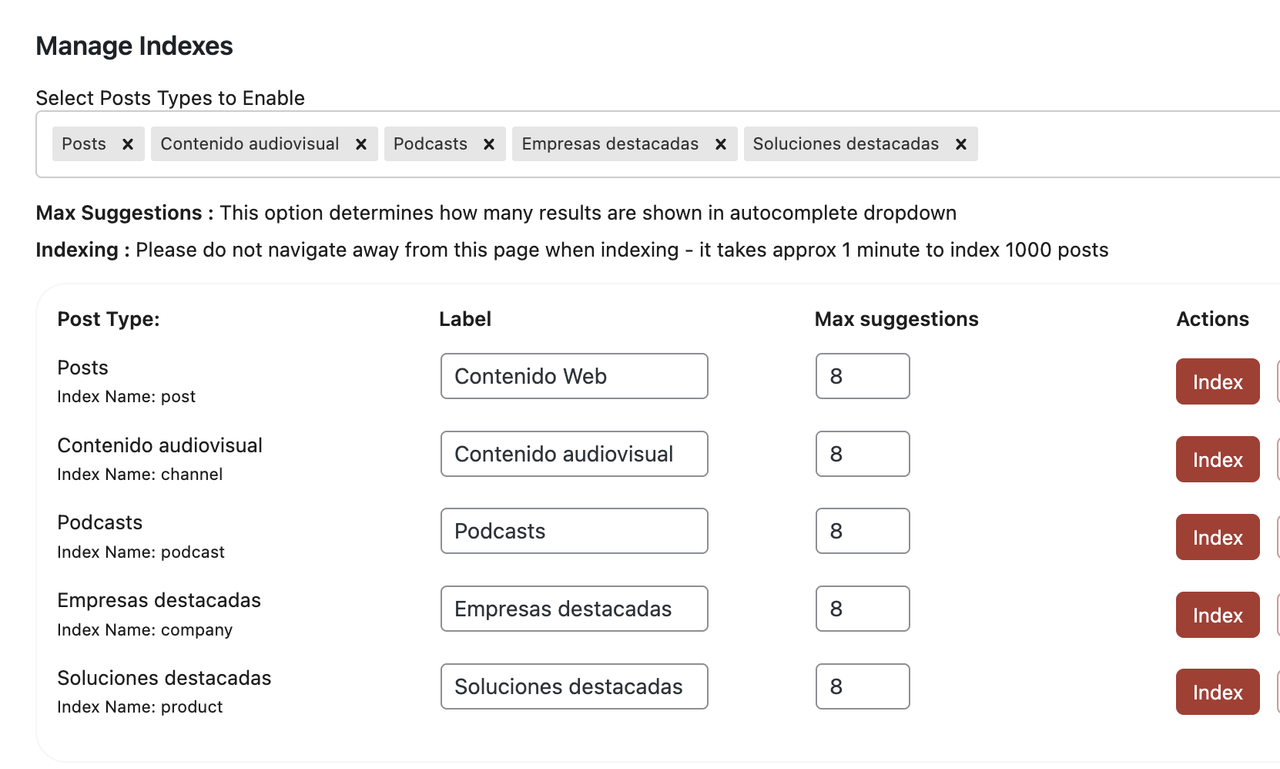1280x769 pixels.
Task: Click into Soluciones destacadas label field
Action: click(x=574, y=687)
